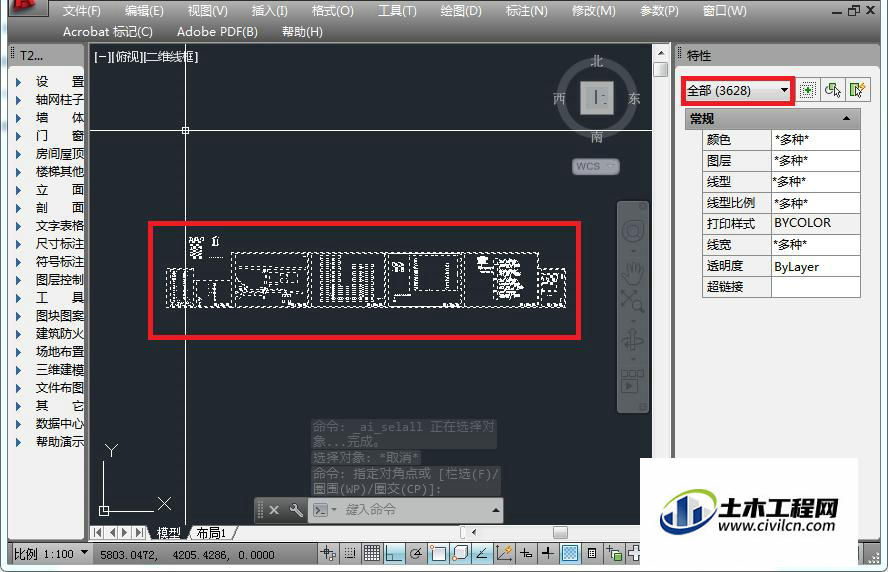Click 西 west on the ViewCube compass

click(559, 99)
